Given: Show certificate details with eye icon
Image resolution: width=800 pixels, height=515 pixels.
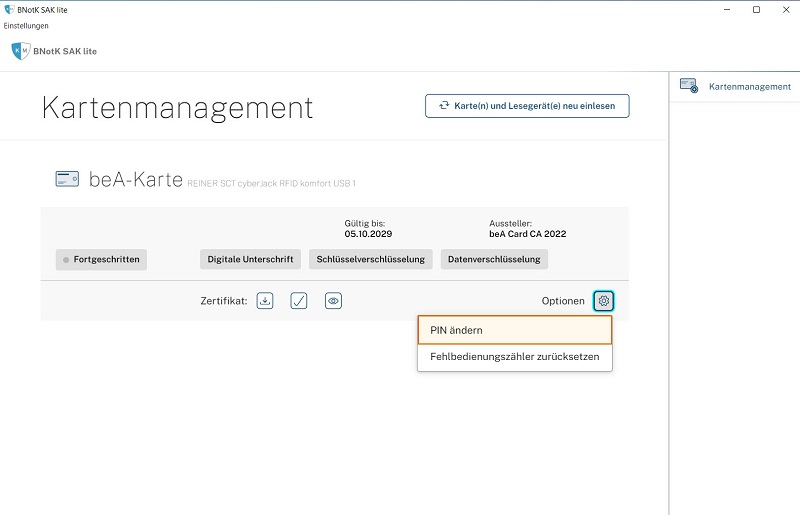Looking at the screenshot, I should 334,300.
